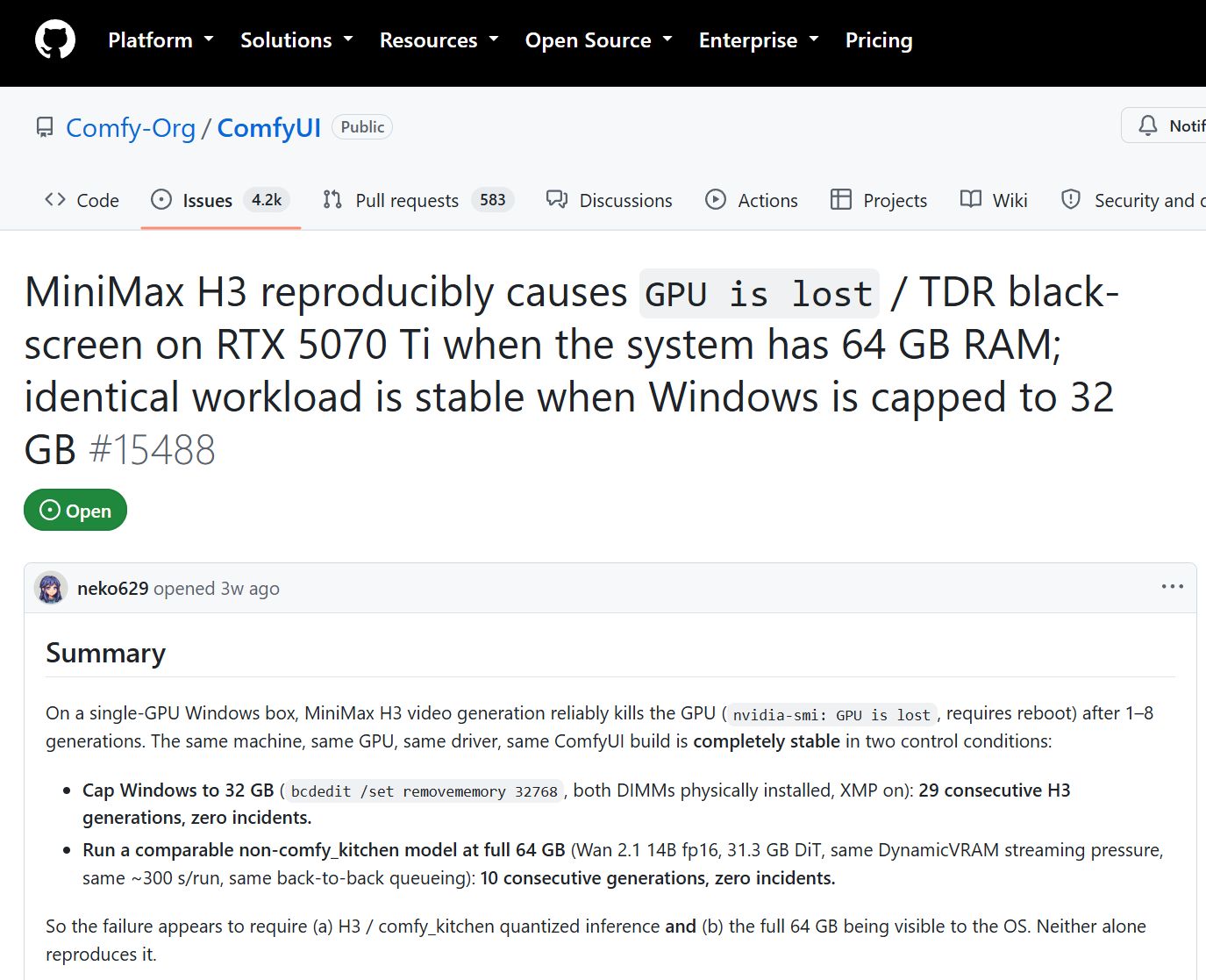Click the 'GPU is lost' code in title

[760, 293]
